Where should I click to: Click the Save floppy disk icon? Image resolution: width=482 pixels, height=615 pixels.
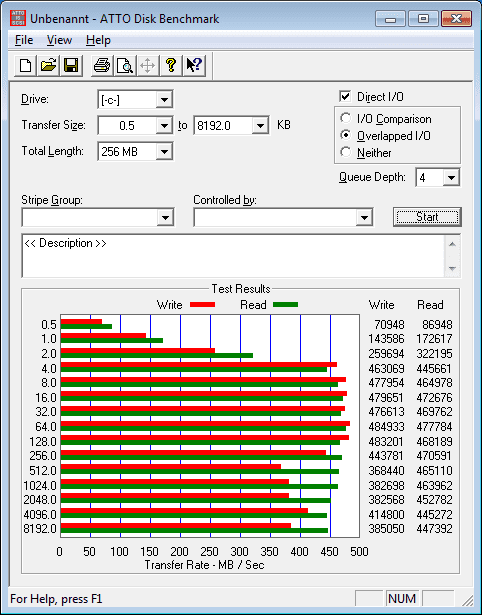(71, 65)
